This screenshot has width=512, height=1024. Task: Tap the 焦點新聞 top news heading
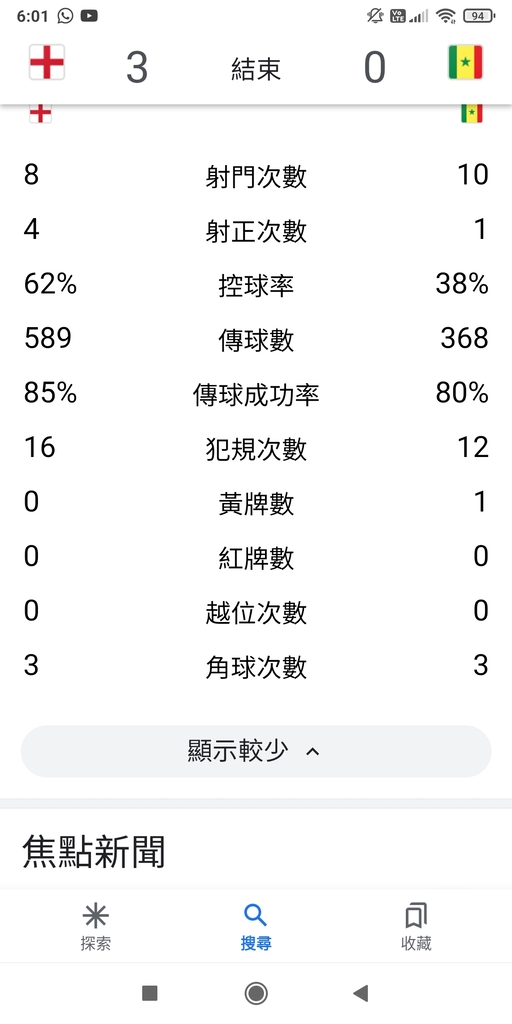tap(94, 852)
